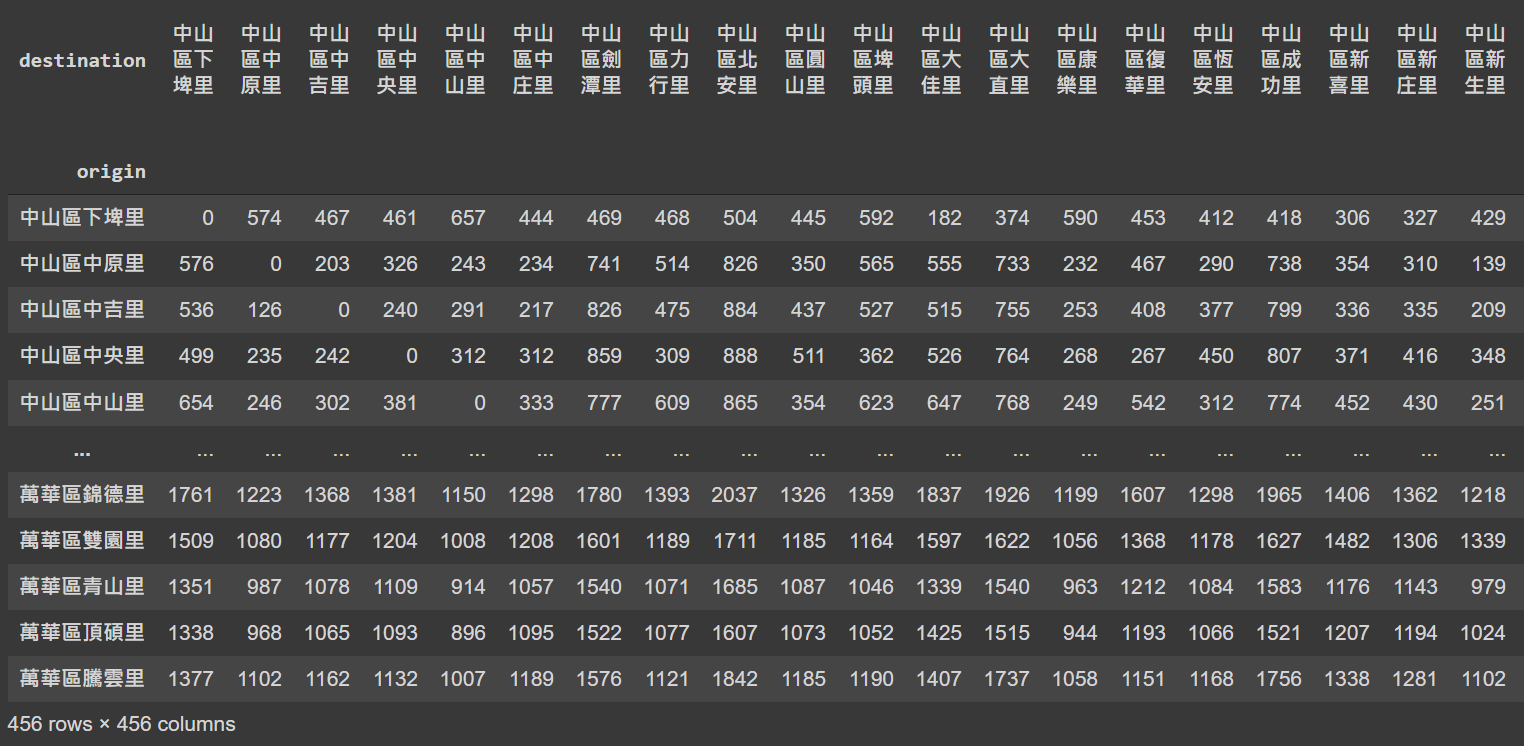Click value 807 in the 中山區中央里 row
Viewport: 1524px width, 746px height.
(x=1284, y=356)
